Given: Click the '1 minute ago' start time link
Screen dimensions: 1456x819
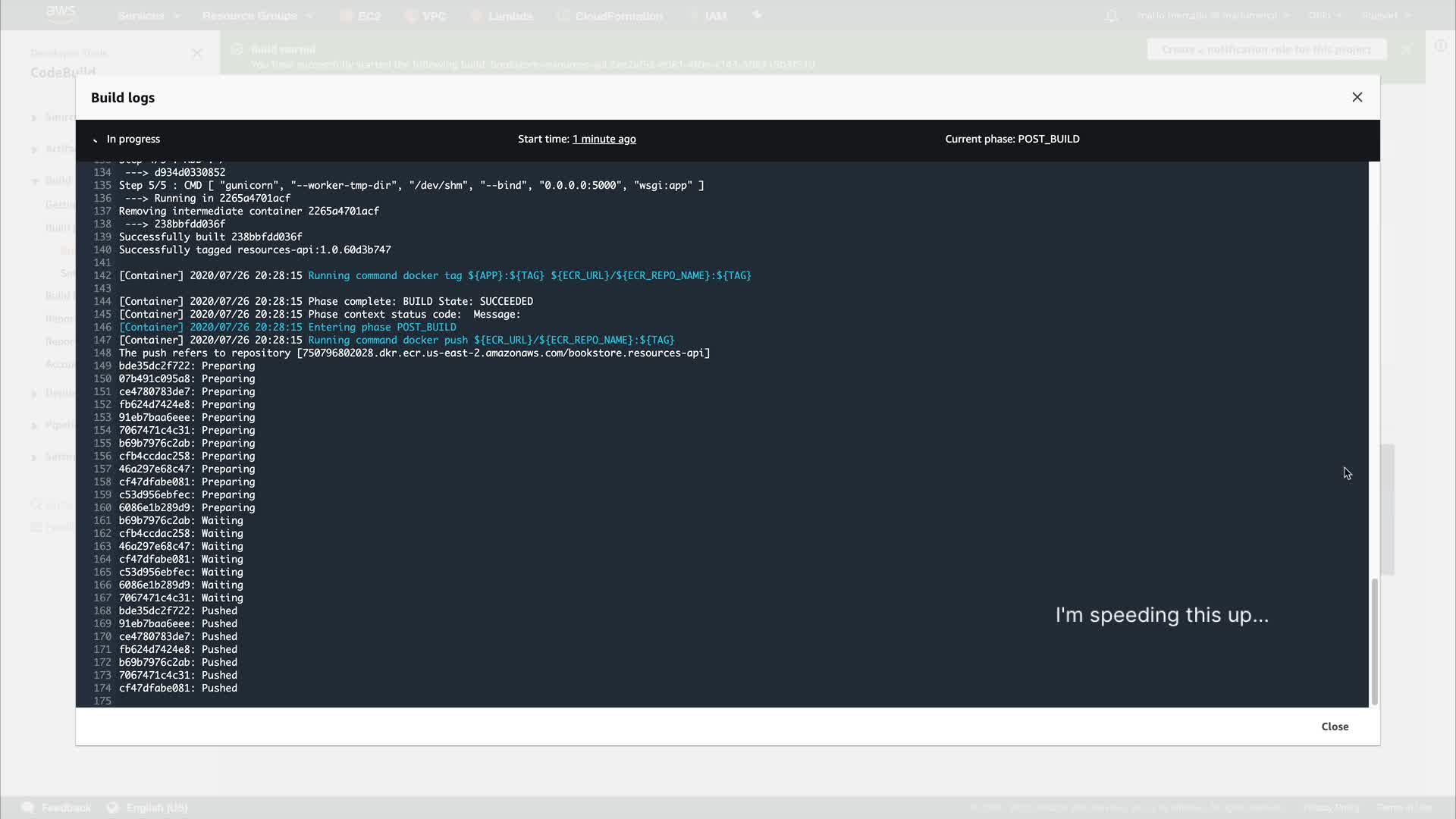Looking at the screenshot, I should click(604, 140).
